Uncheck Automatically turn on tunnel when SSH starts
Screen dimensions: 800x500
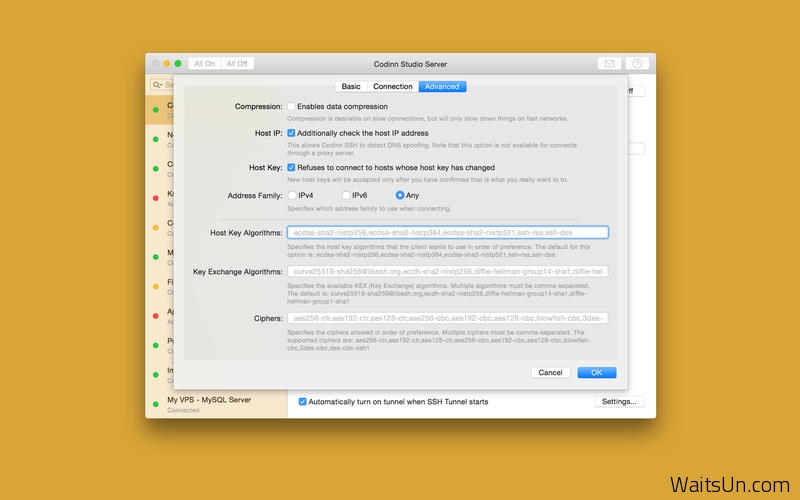[303, 402]
